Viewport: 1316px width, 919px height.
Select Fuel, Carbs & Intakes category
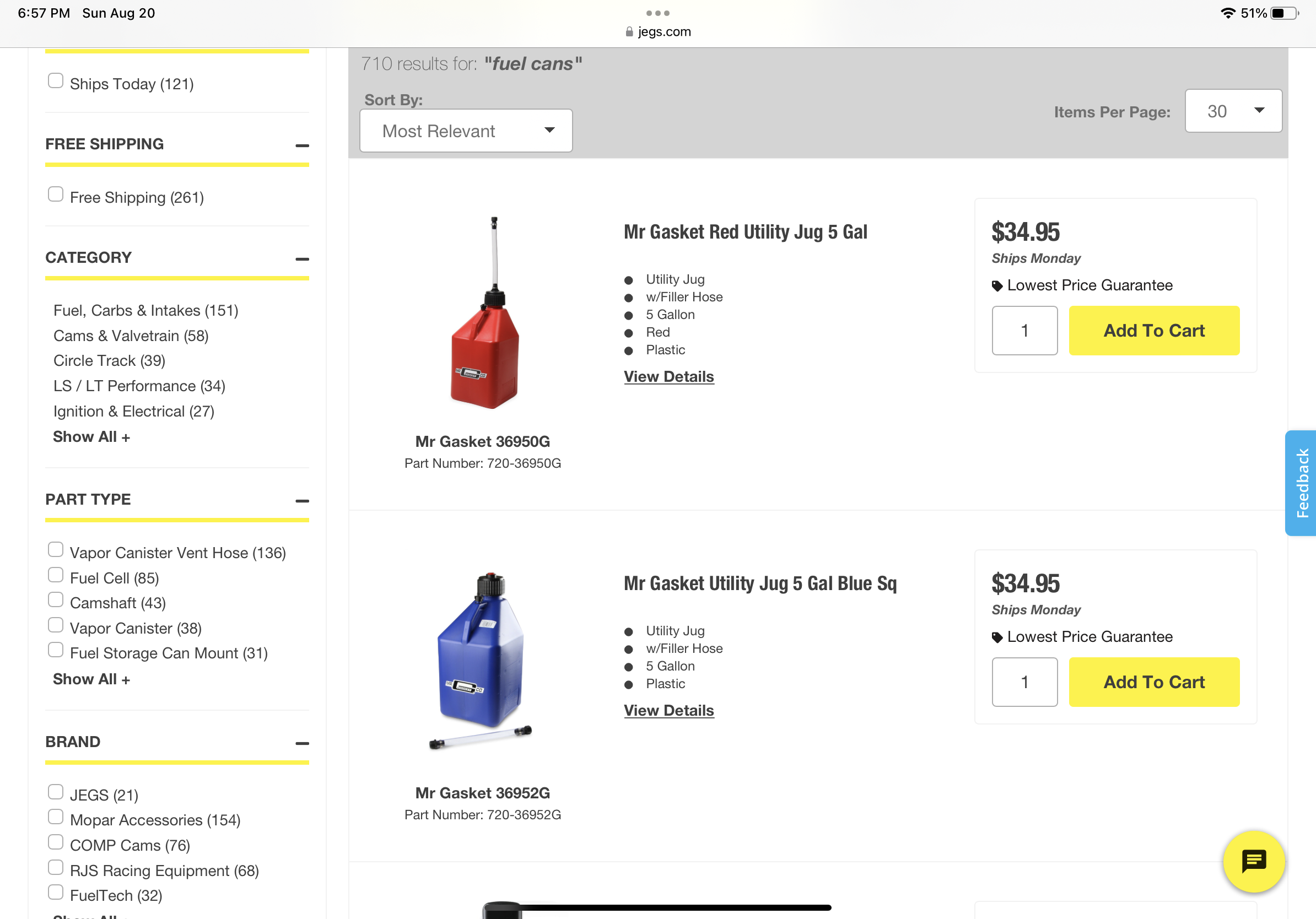click(x=145, y=311)
